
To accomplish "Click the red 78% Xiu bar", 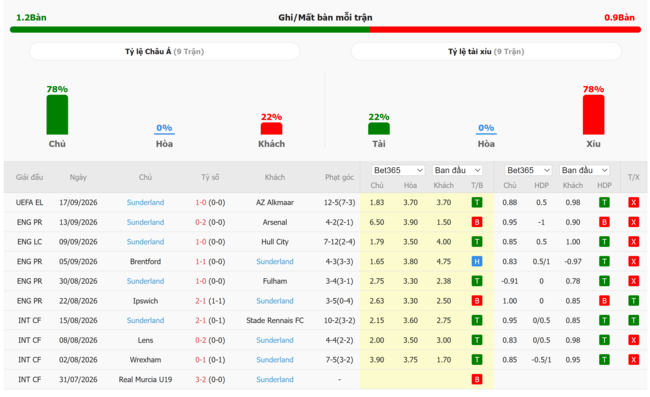I will click(x=593, y=115).
